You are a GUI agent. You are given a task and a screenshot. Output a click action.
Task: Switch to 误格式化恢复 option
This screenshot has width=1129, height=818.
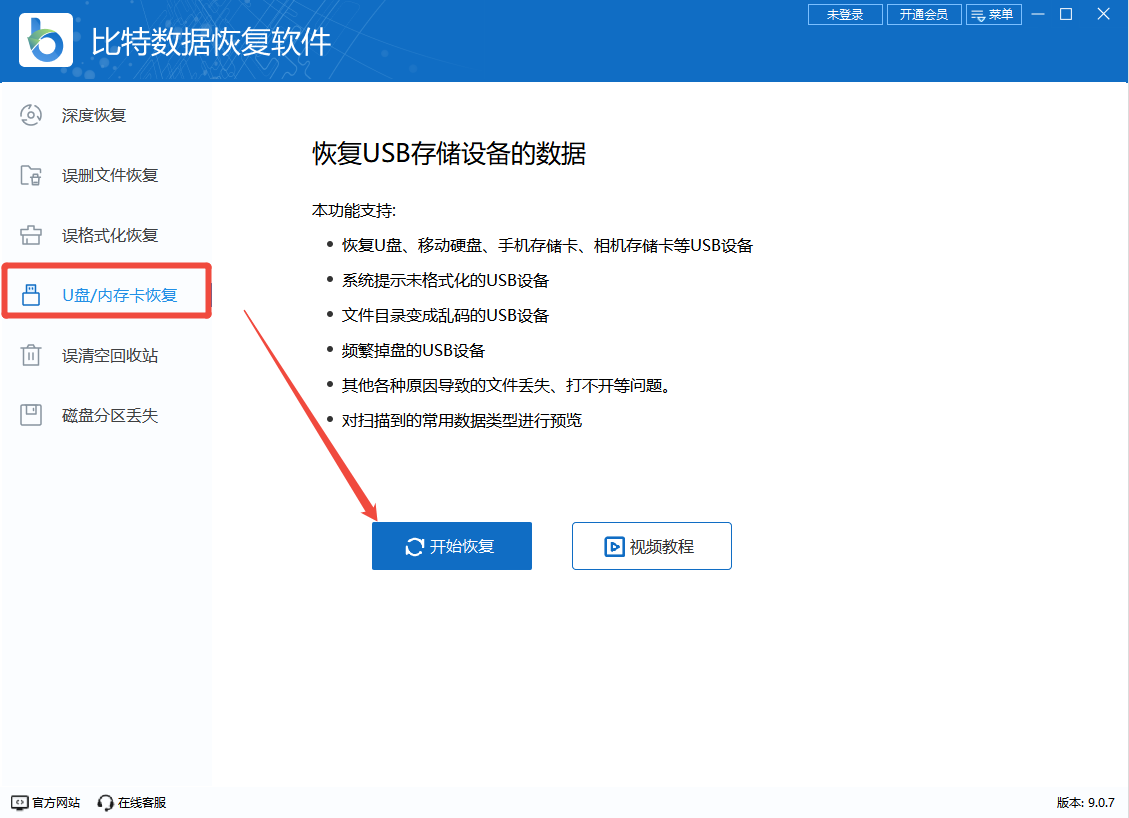(x=107, y=235)
